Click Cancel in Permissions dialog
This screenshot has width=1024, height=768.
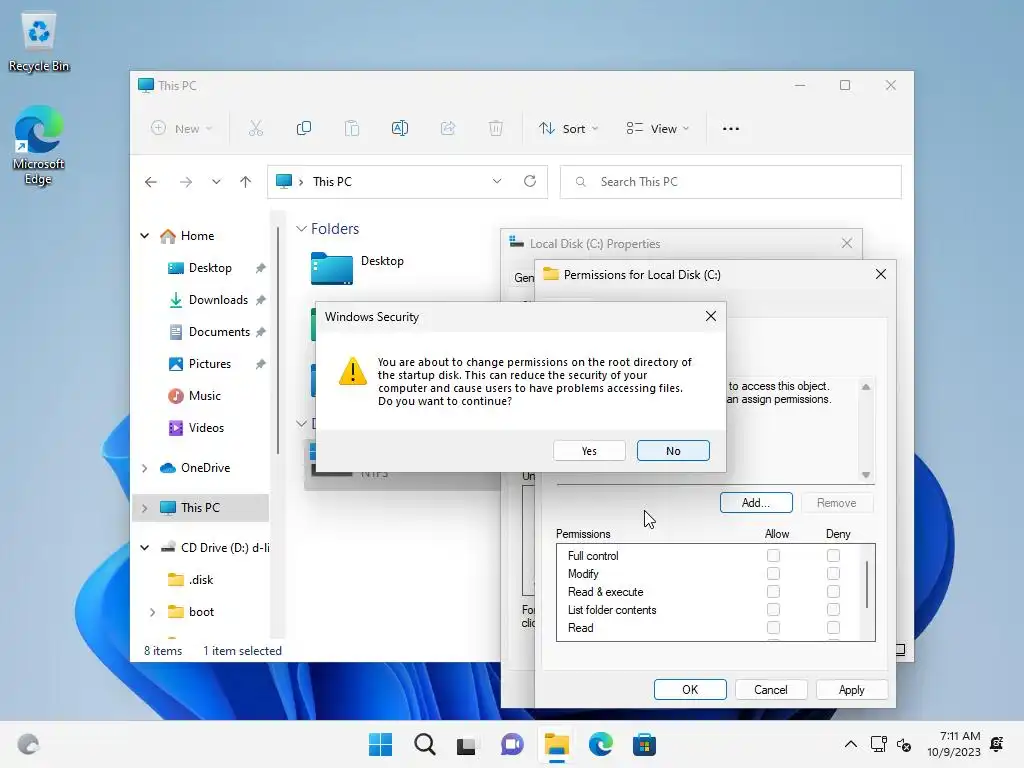771,690
